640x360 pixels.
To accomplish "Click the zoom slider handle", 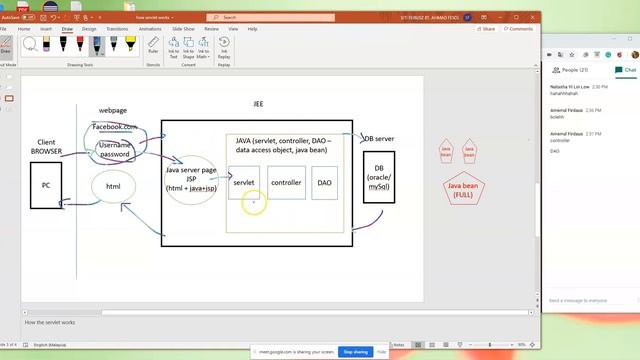I will (490, 345).
